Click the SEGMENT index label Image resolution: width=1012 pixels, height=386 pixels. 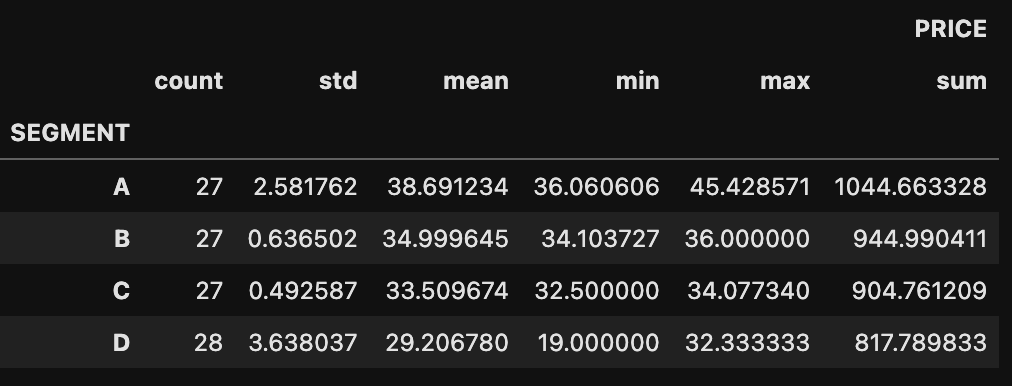[70, 133]
